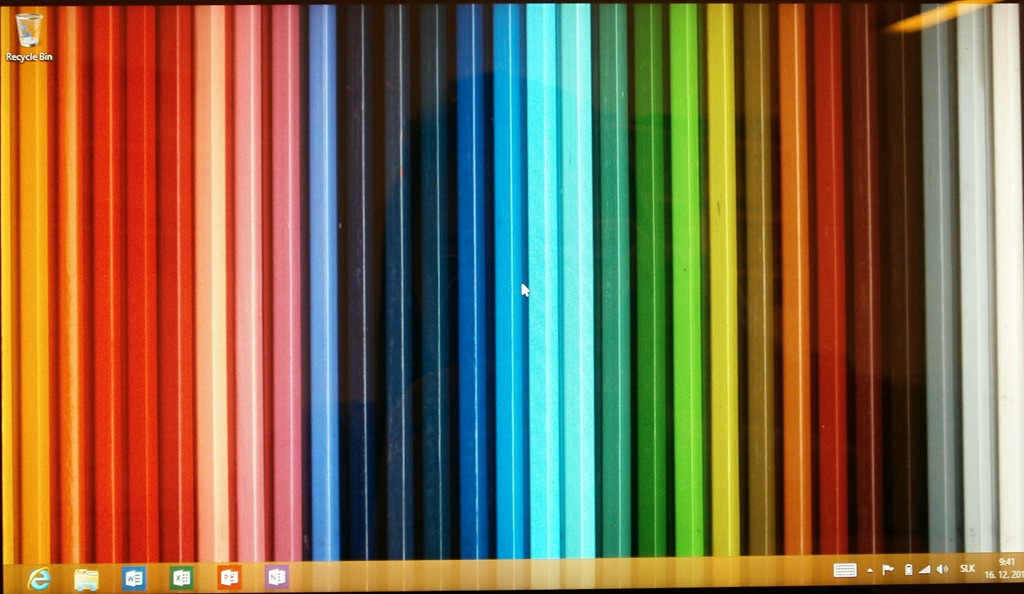
Task: Open the SLK input language switcher
Action: (967, 569)
